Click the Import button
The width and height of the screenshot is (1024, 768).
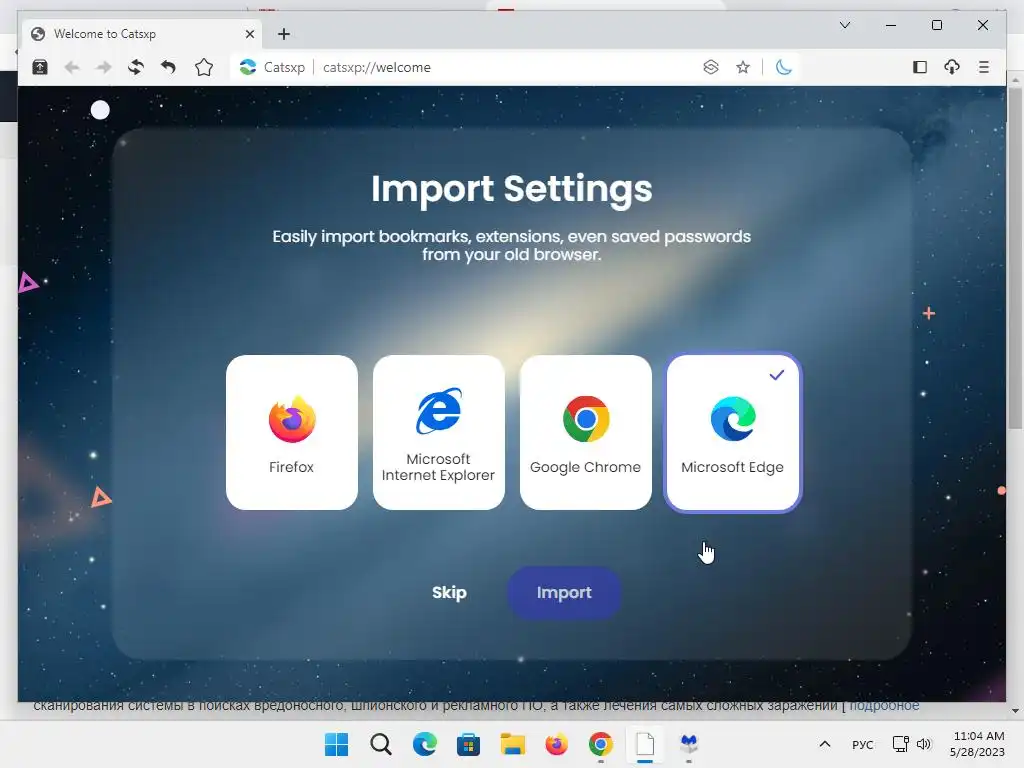[564, 592]
